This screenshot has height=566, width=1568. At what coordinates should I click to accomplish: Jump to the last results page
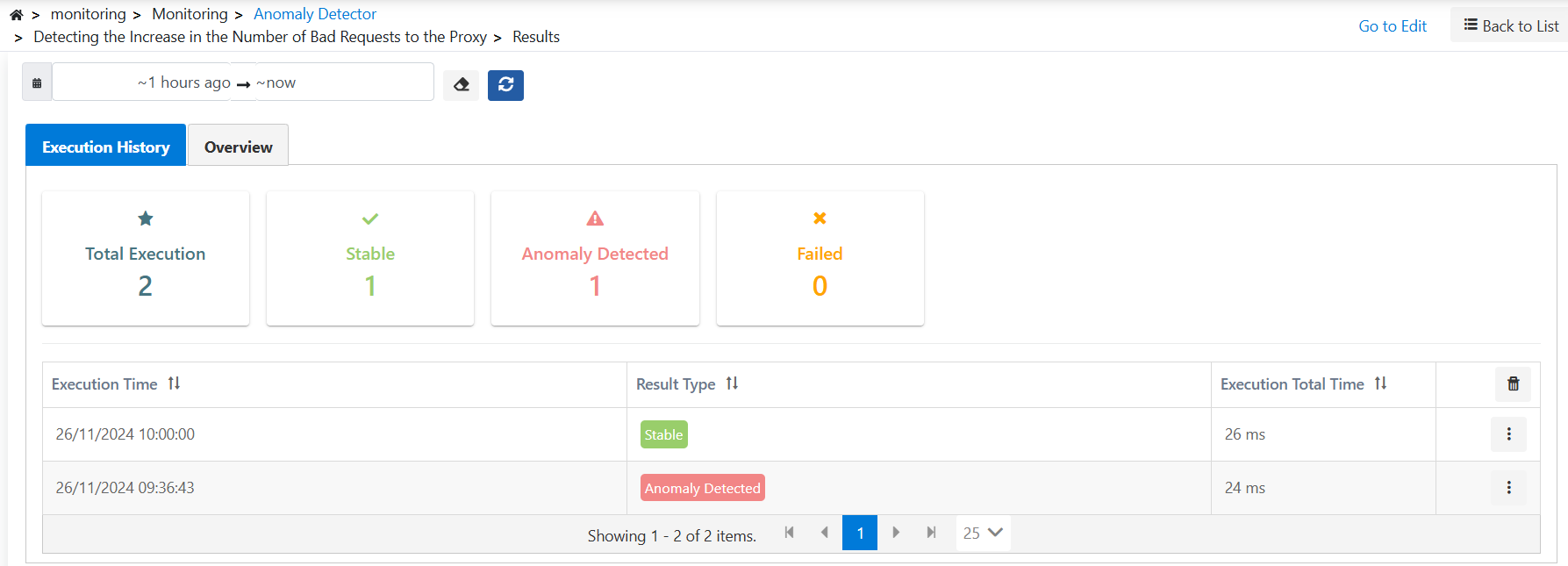931,533
